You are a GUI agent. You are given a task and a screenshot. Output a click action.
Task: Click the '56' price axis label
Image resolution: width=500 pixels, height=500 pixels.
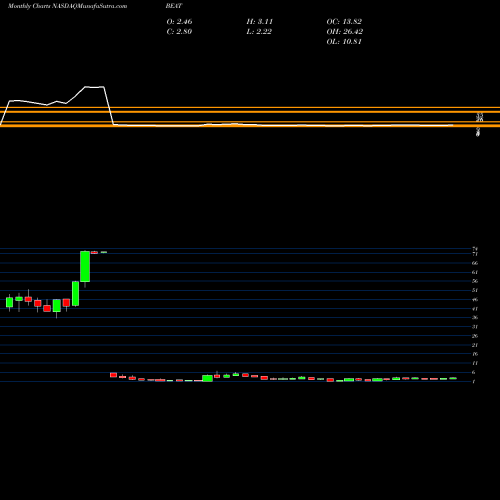(x=475, y=281)
